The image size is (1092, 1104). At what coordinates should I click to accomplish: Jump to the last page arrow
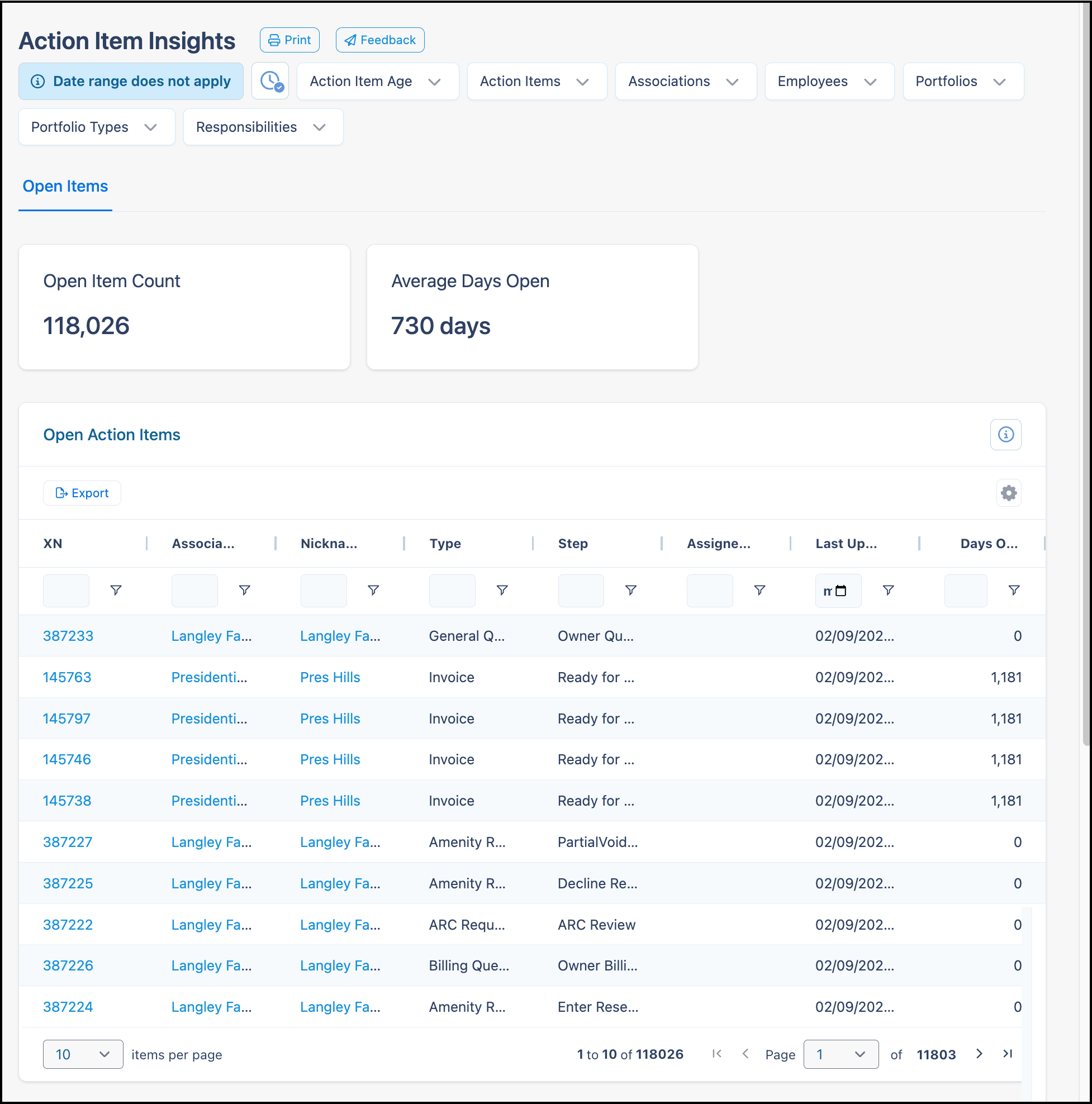pos(1008,1054)
